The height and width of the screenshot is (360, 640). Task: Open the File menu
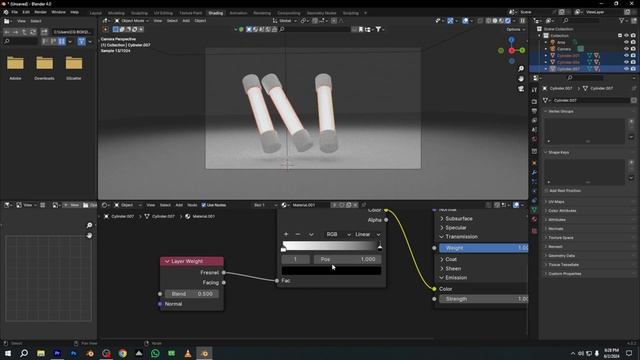pos(14,12)
